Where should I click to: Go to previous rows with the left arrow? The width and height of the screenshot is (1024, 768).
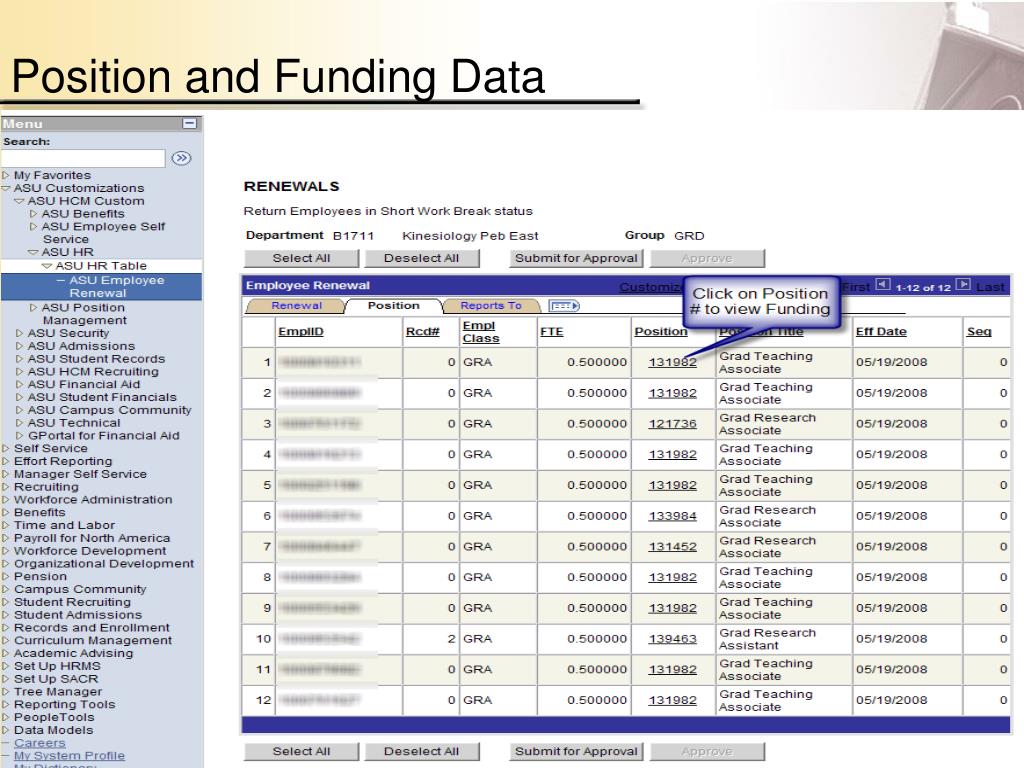tap(882, 285)
